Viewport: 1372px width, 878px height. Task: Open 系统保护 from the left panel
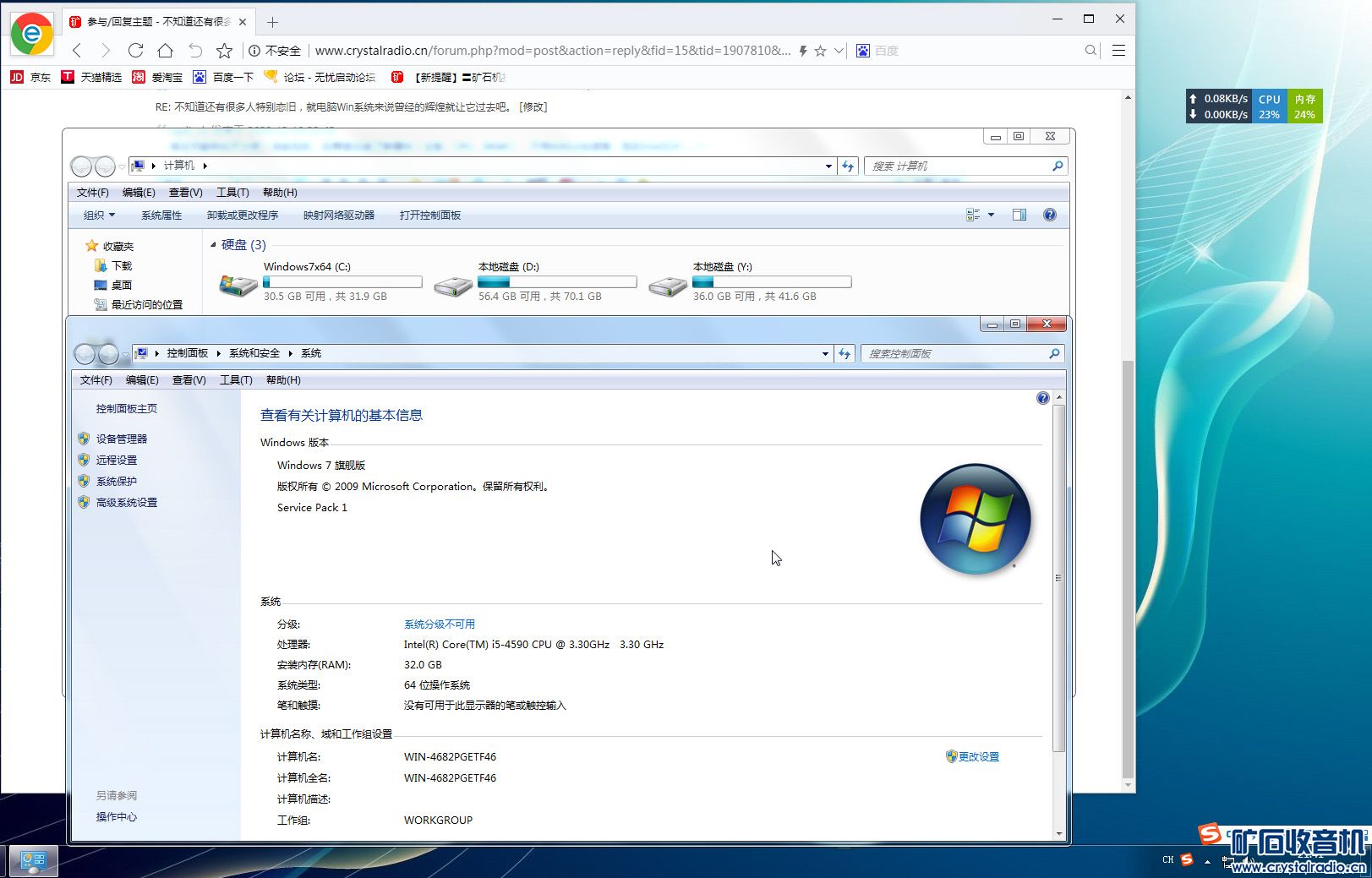tap(117, 482)
